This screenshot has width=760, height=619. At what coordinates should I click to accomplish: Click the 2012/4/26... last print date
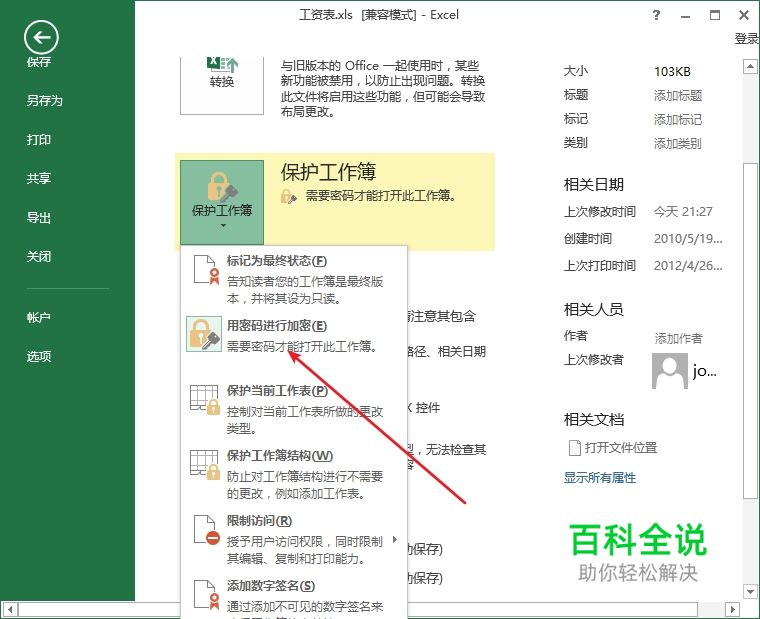(x=688, y=266)
